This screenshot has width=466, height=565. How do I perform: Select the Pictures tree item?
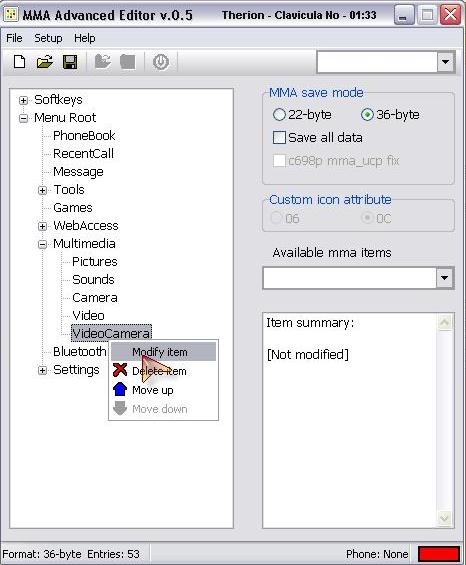[95, 262]
